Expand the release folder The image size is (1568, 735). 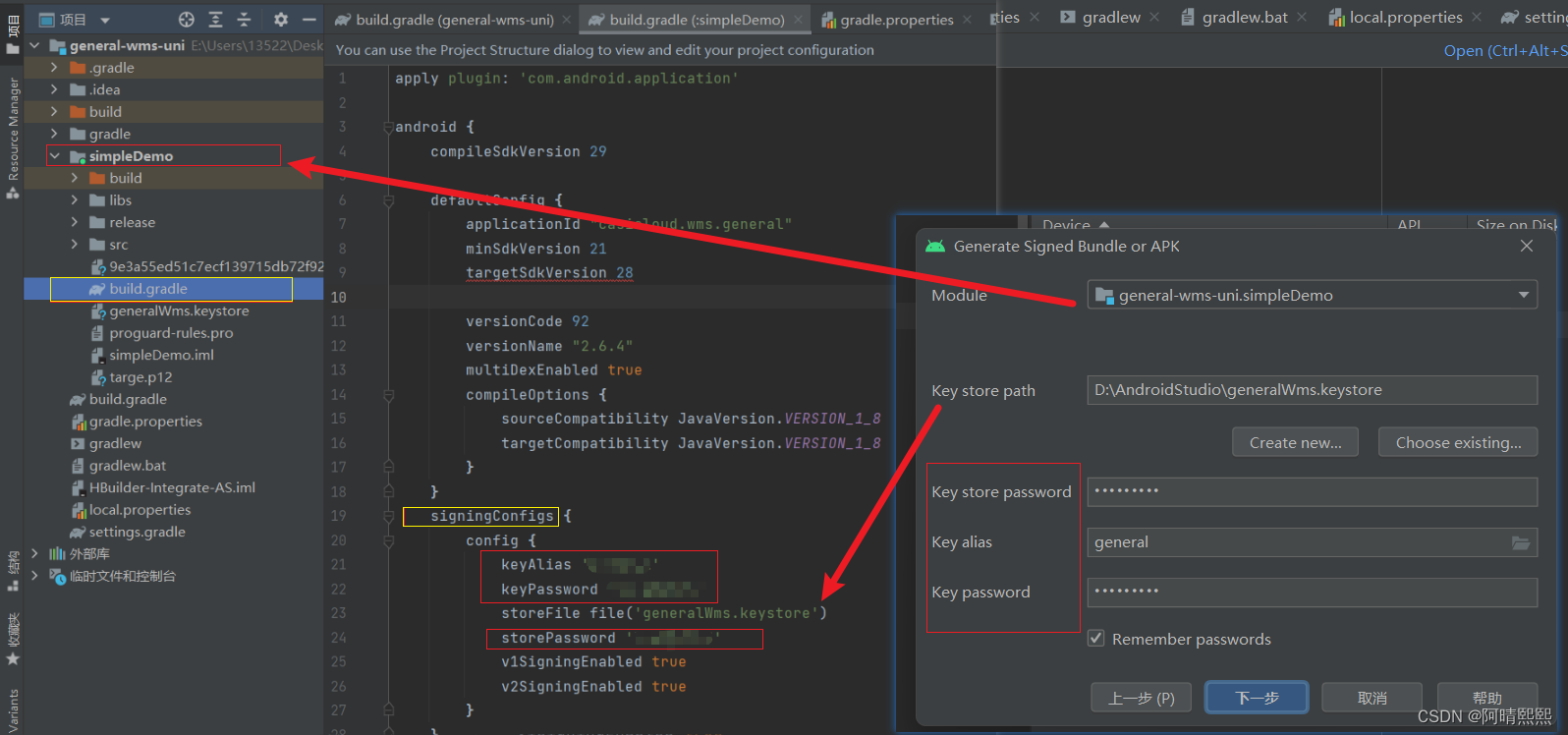(75, 222)
